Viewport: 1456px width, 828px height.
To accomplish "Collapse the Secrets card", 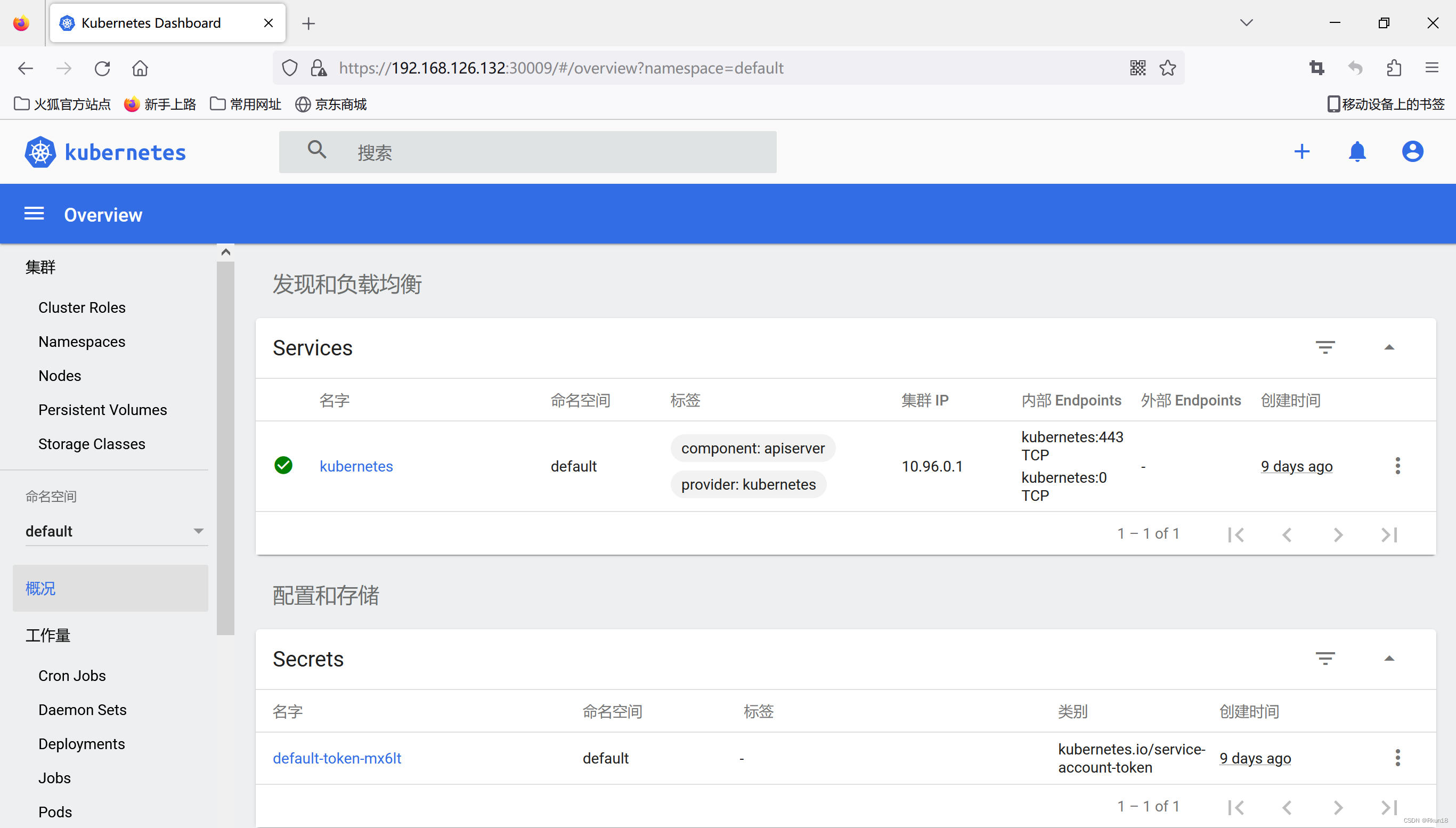I will [x=1389, y=659].
